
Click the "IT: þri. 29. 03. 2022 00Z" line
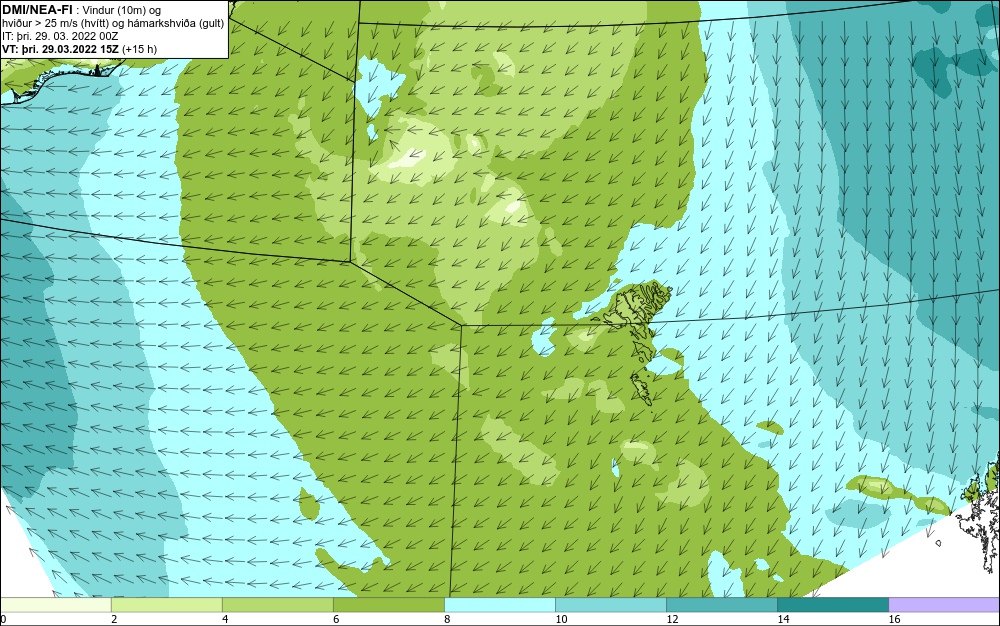tap(60, 36)
